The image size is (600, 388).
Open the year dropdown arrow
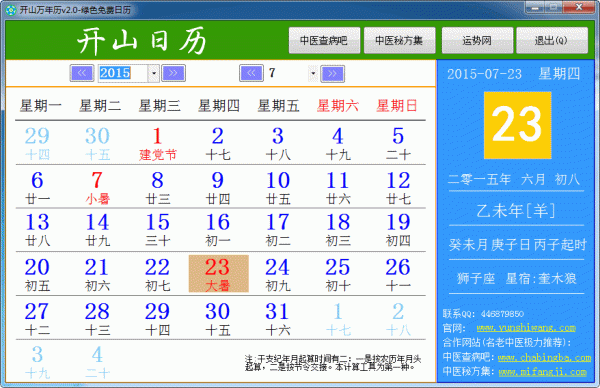point(154,73)
